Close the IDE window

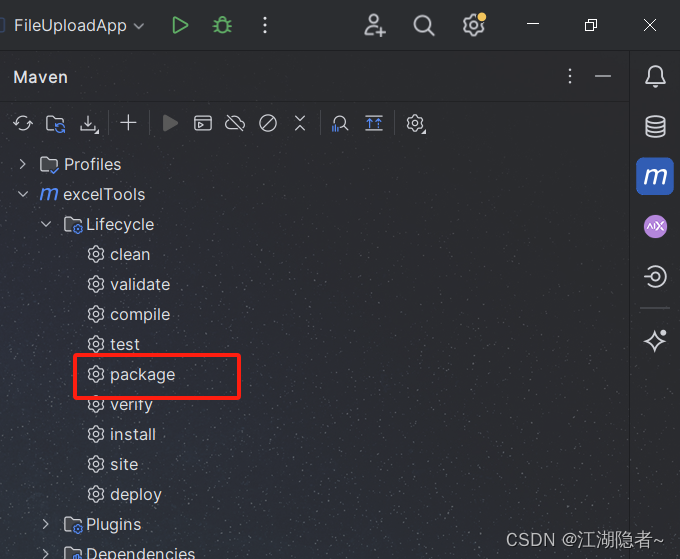click(x=650, y=25)
